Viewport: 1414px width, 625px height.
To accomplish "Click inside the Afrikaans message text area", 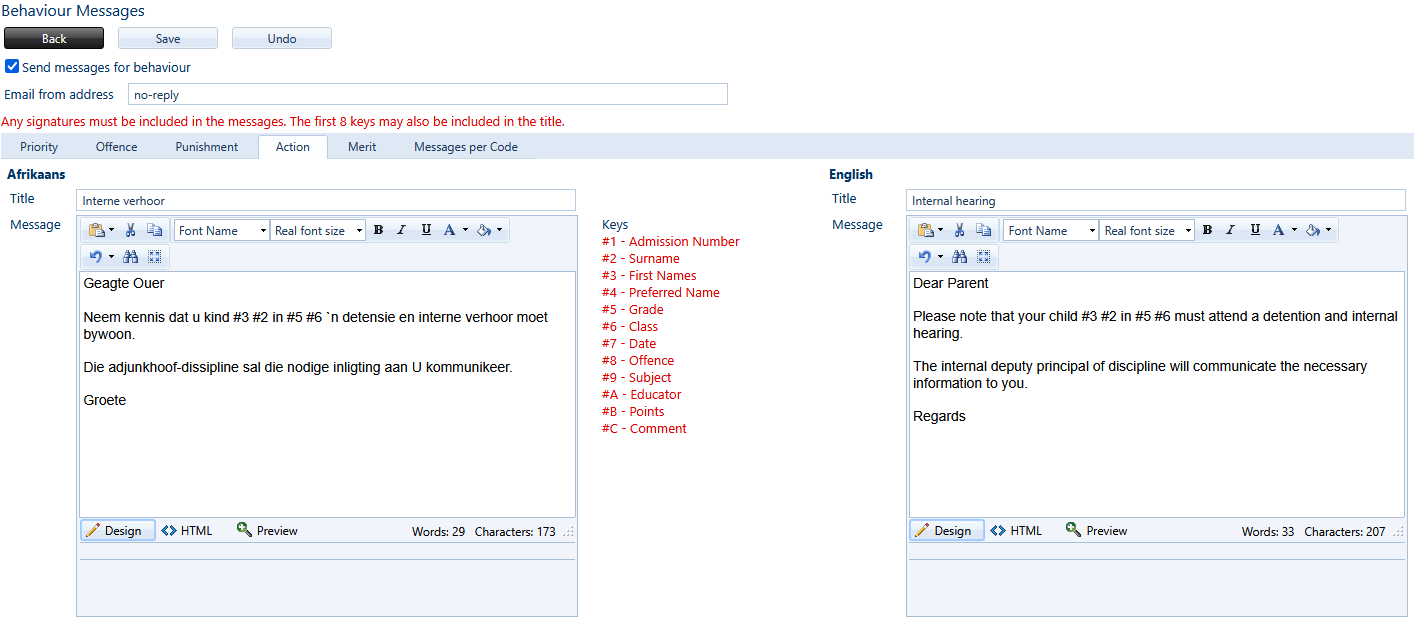I will pos(328,394).
